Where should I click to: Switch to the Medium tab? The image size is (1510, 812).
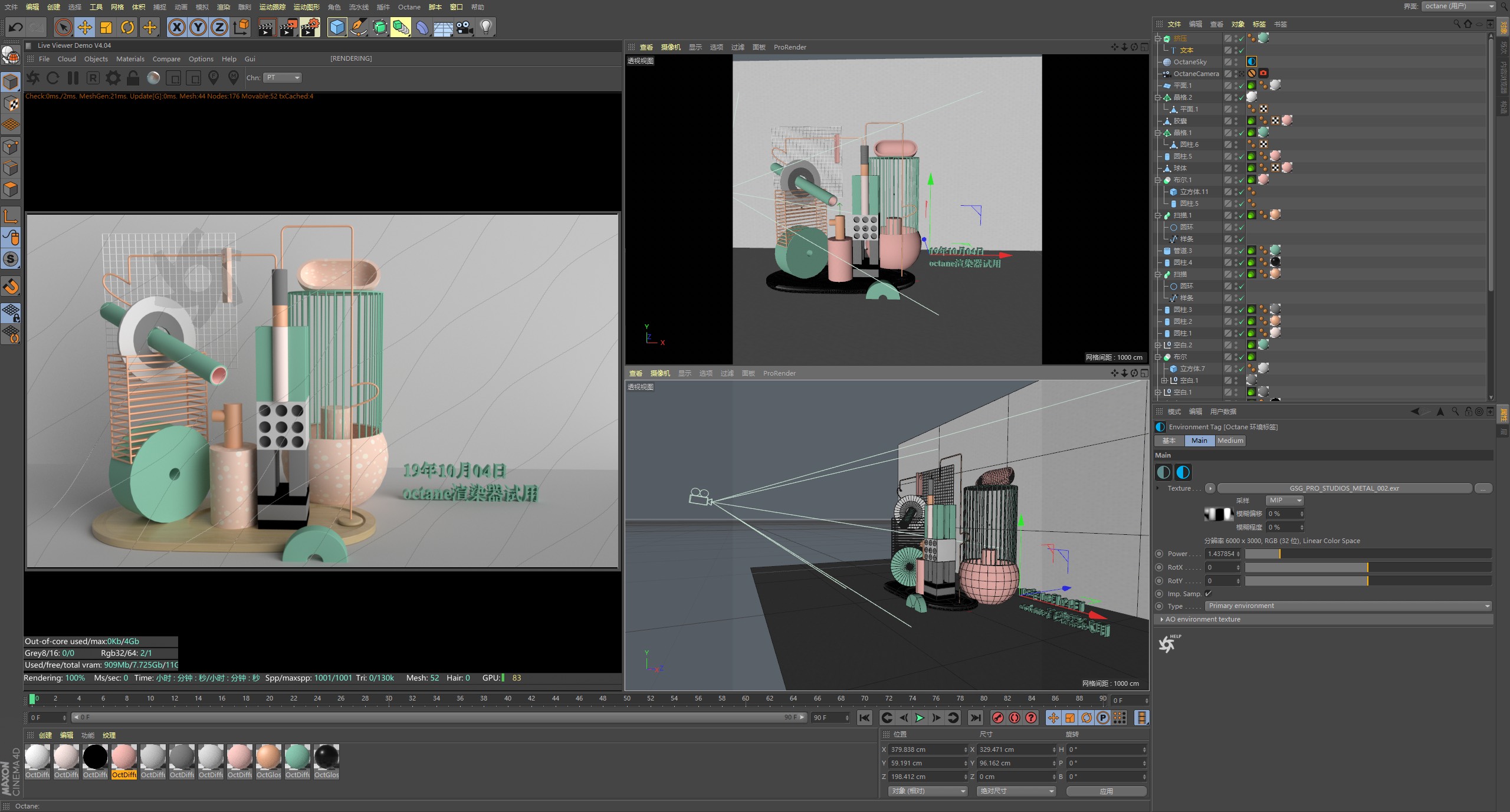(x=1230, y=440)
